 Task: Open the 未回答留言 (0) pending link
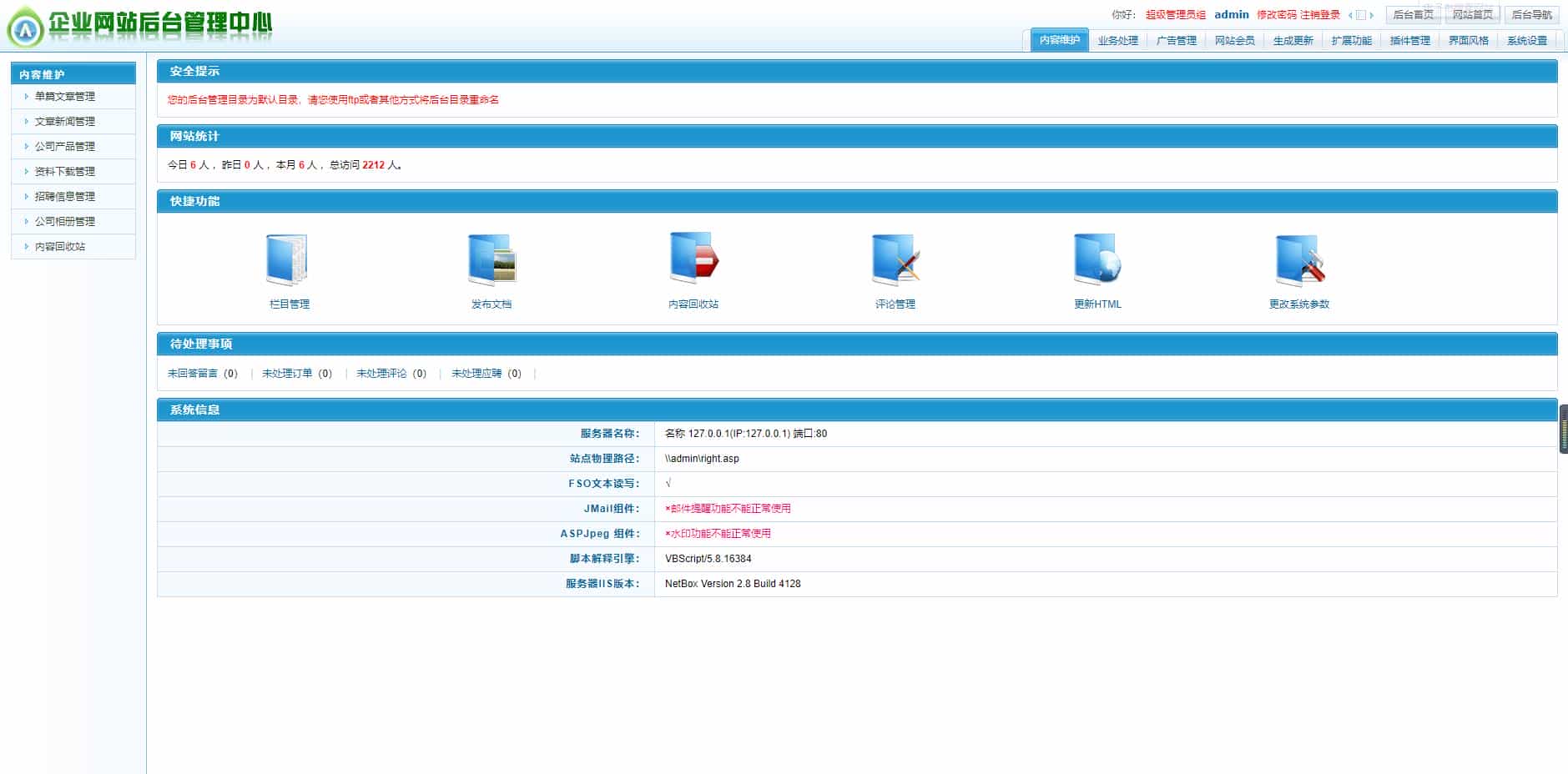click(x=203, y=374)
